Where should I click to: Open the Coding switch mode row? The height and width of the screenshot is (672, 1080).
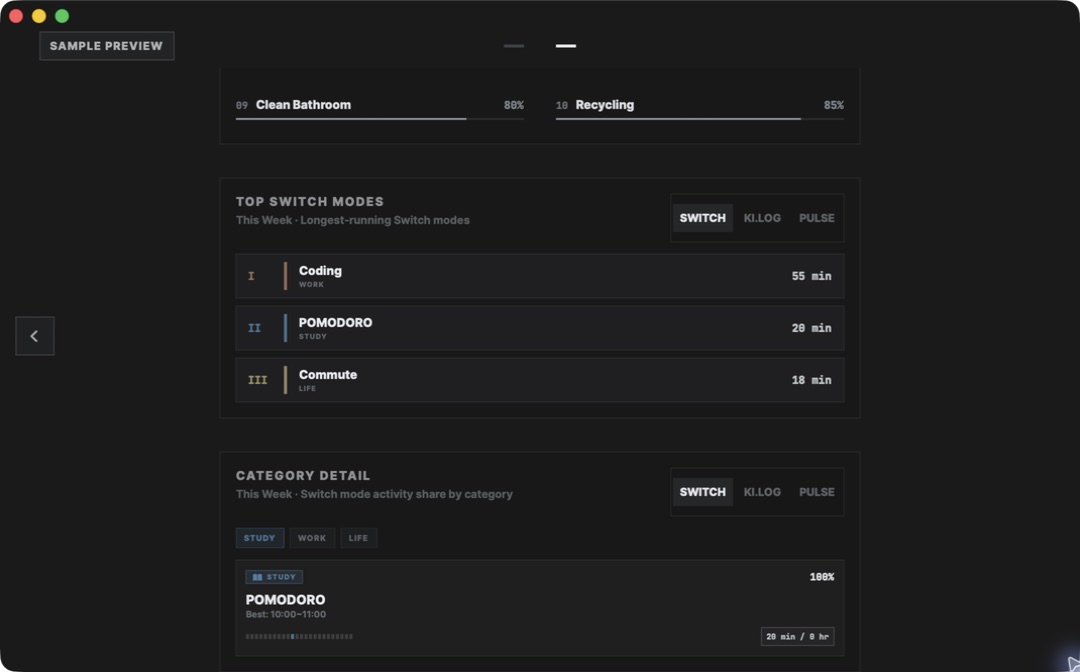tap(540, 276)
